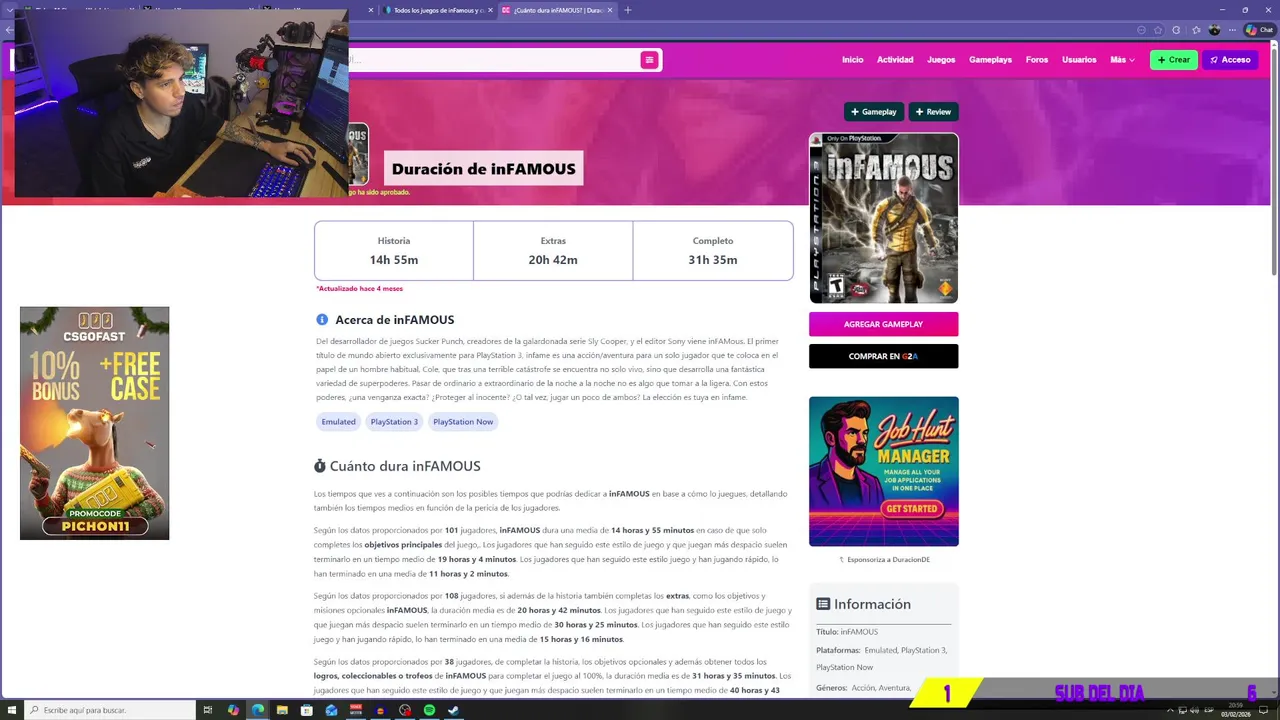Open the network icon in system tray

(x=1183, y=710)
